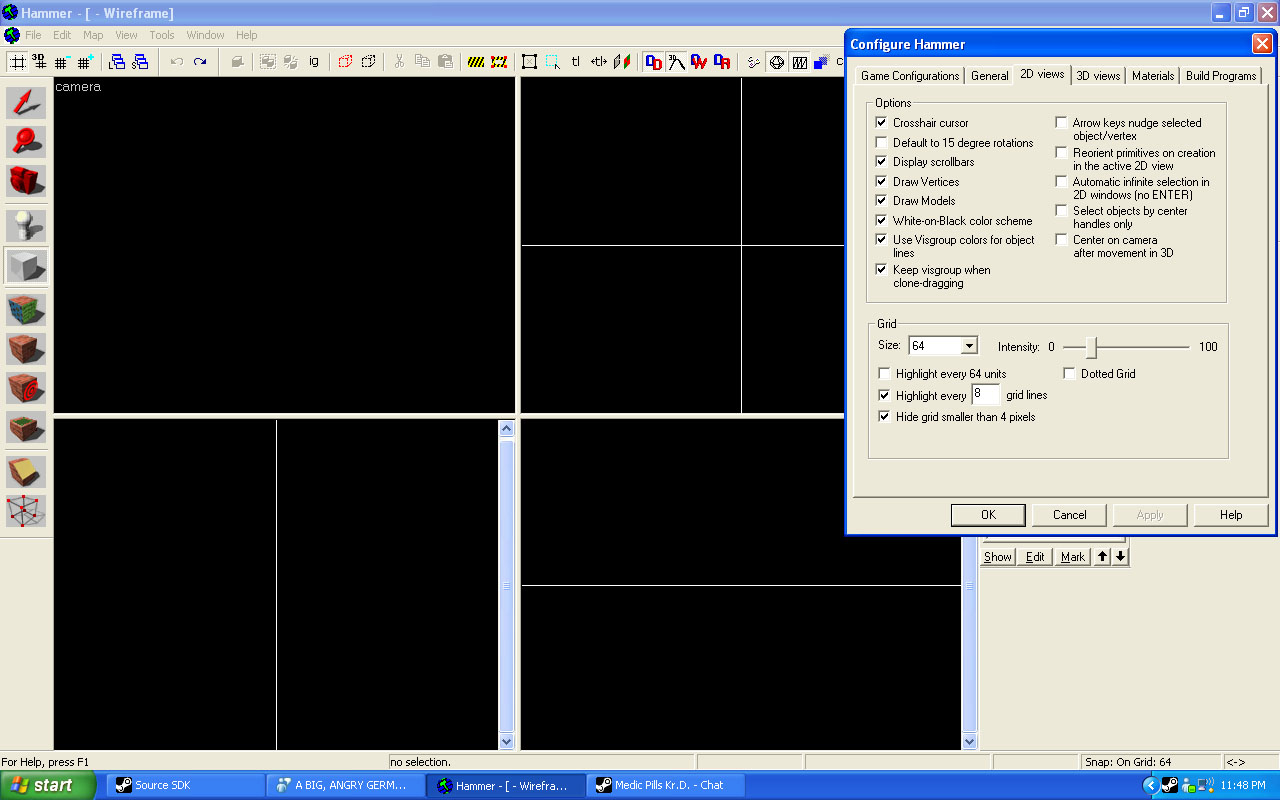Toggle the 2D grid toolbar icon
The width and height of the screenshot is (1280, 800).
pyautogui.click(x=17, y=62)
